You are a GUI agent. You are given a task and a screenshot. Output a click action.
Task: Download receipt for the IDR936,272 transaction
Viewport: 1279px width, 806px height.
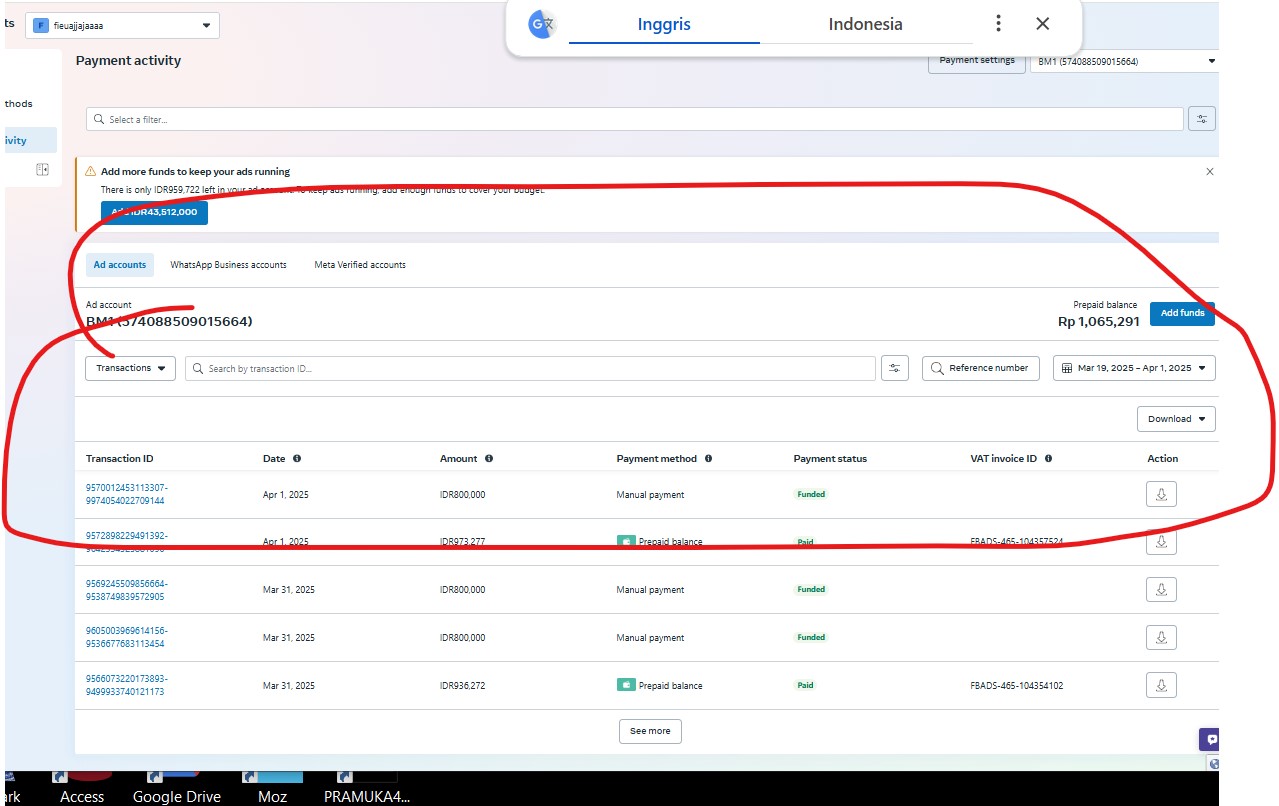1161,685
